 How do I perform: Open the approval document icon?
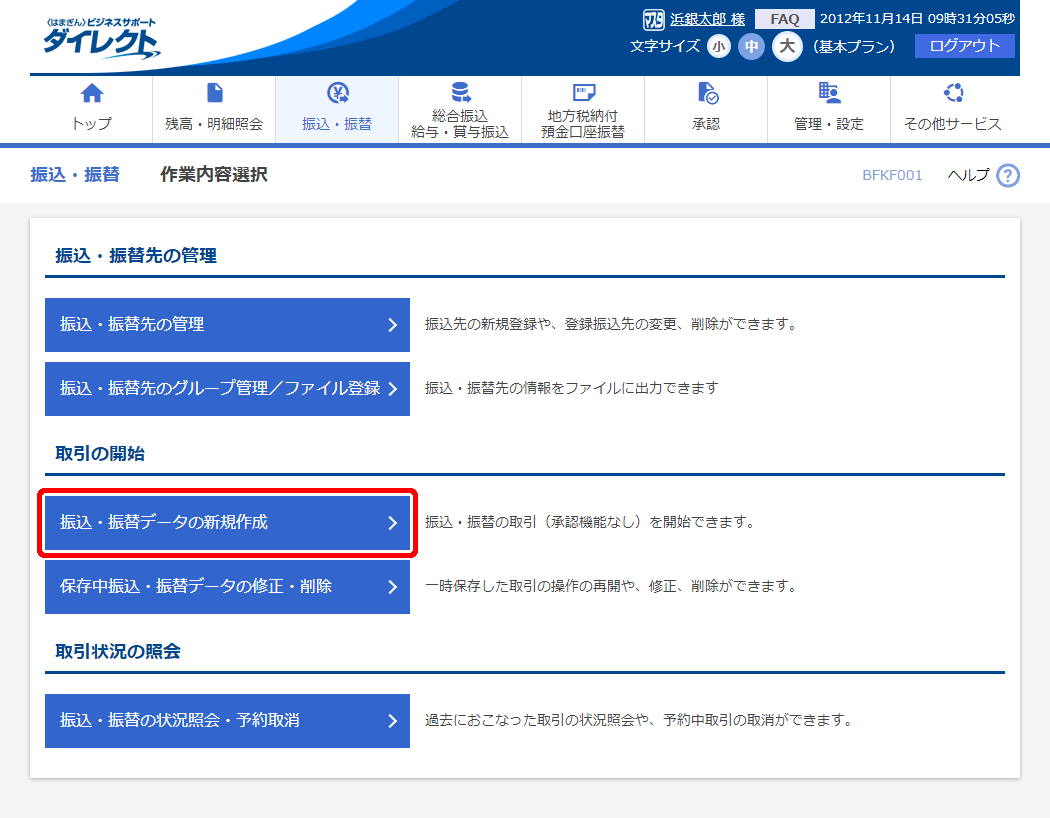[x=706, y=94]
